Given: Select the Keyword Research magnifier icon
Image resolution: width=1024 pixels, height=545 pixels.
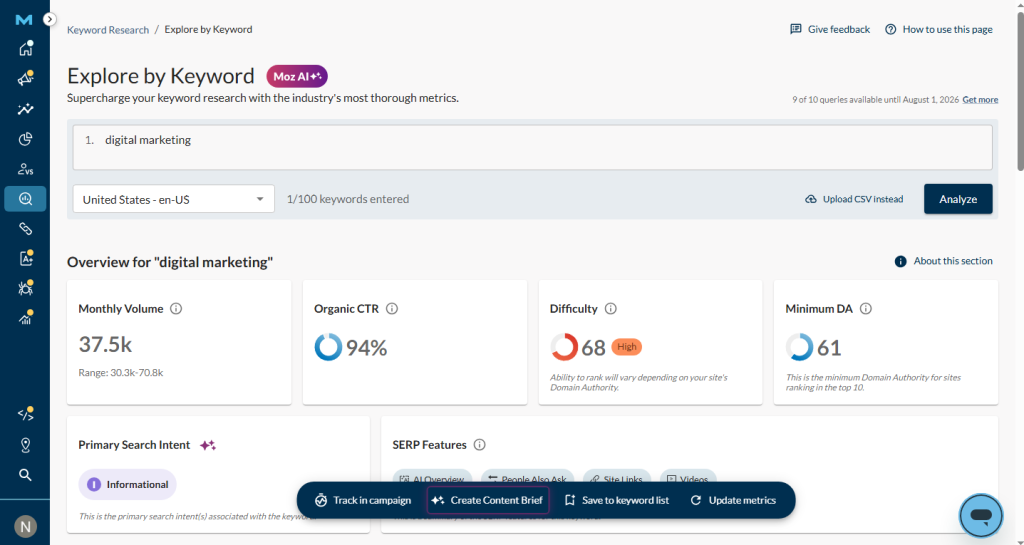Looking at the screenshot, I should 25,199.
